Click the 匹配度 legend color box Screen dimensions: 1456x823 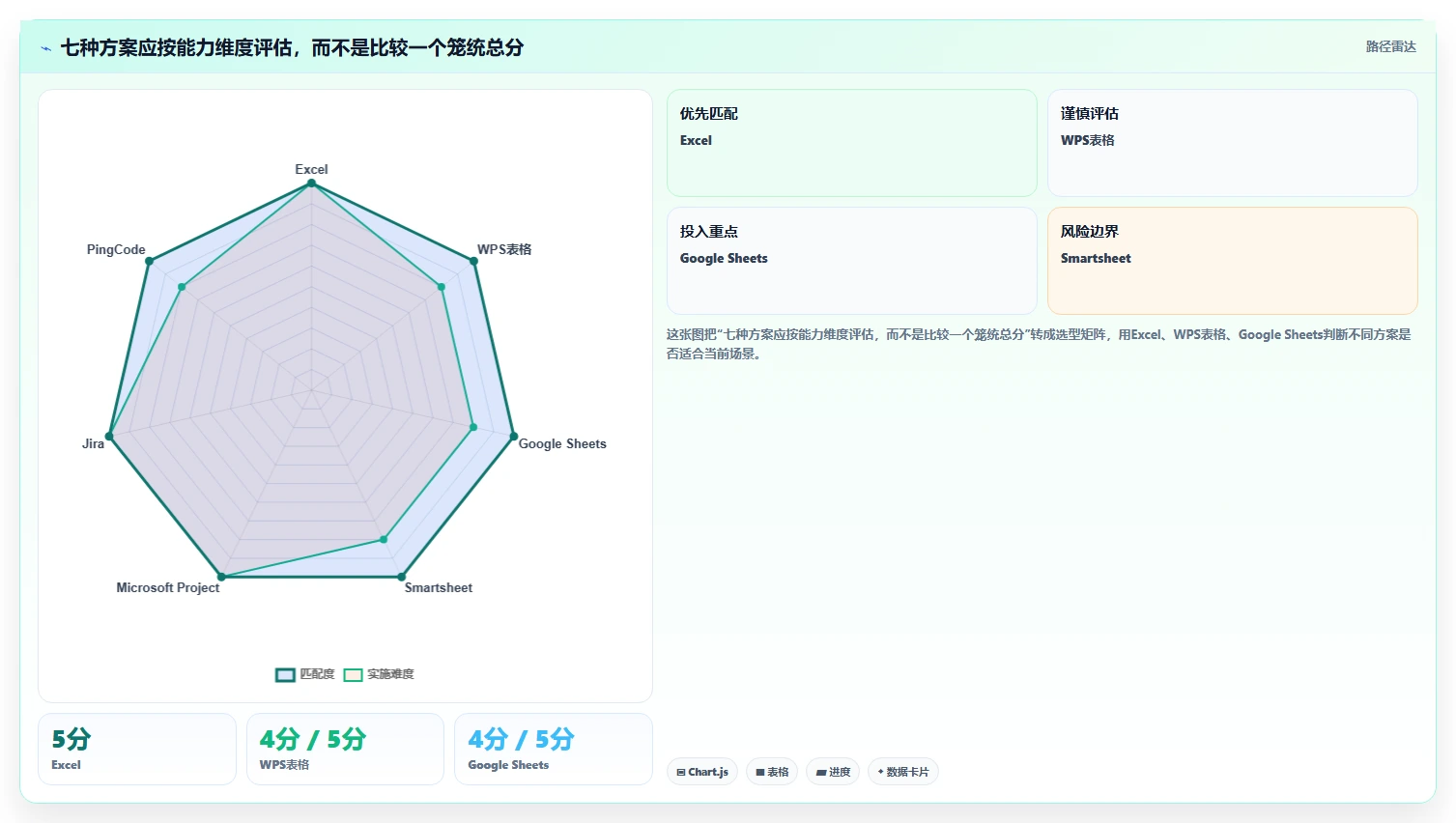285,675
